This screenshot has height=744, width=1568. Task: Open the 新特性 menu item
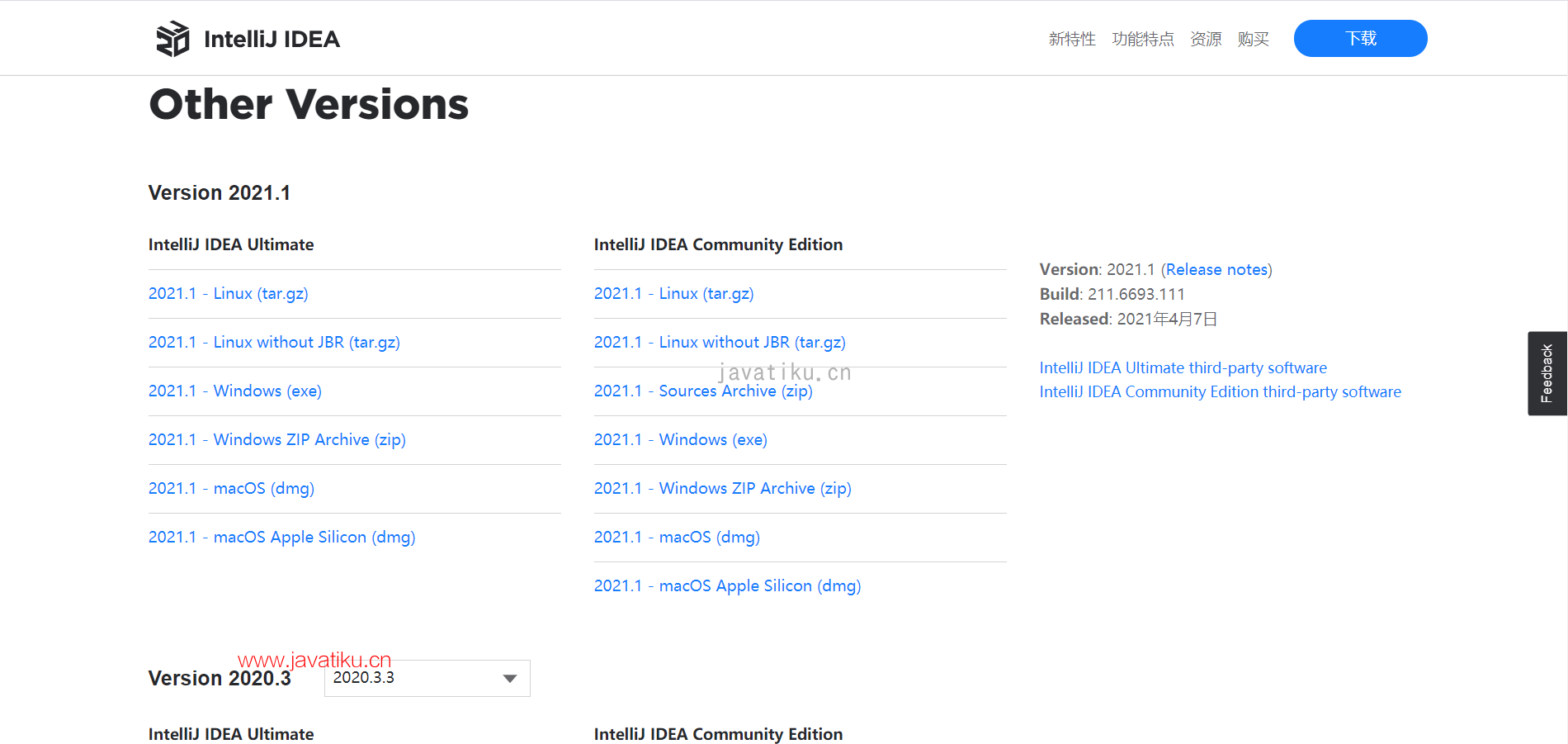tap(1072, 39)
